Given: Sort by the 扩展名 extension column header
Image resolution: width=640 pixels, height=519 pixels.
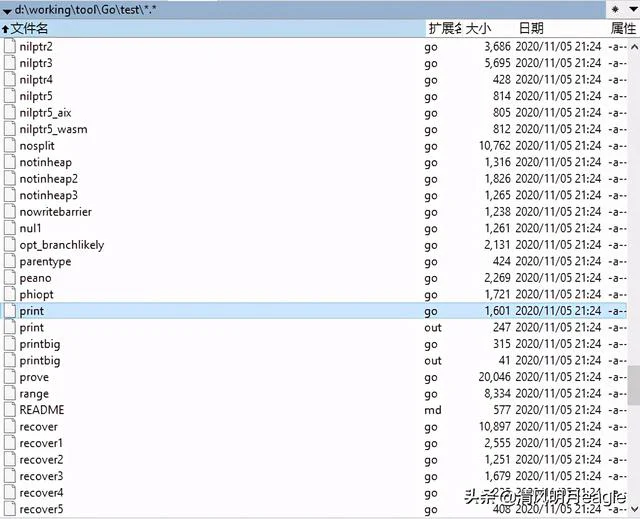Looking at the screenshot, I should click(444, 28).
